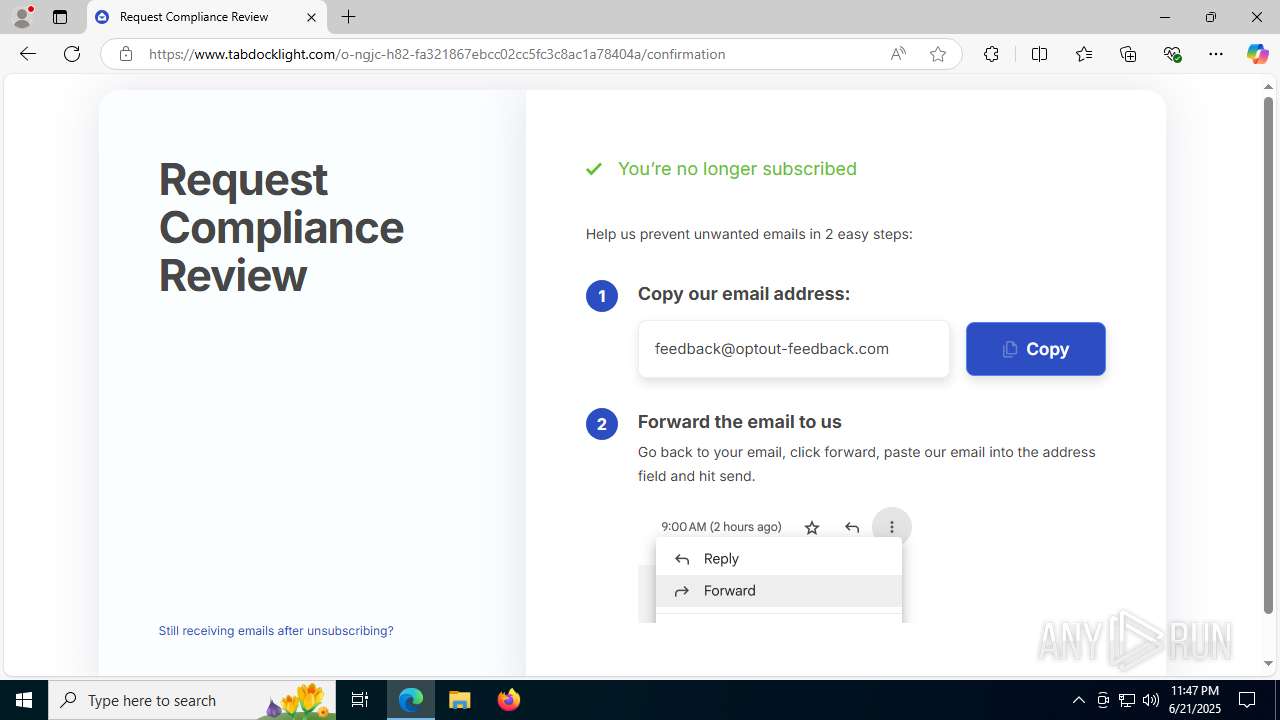The image size is (1280, 720).
Task: Open File Explorer on taskbar
Action: 459,700
